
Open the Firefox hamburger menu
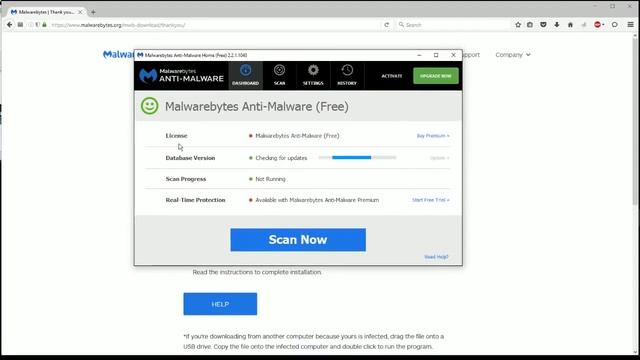pos(631,25)
